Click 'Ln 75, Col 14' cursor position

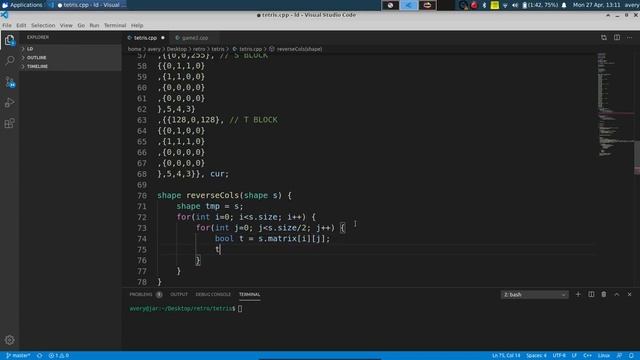coord(506,356)
